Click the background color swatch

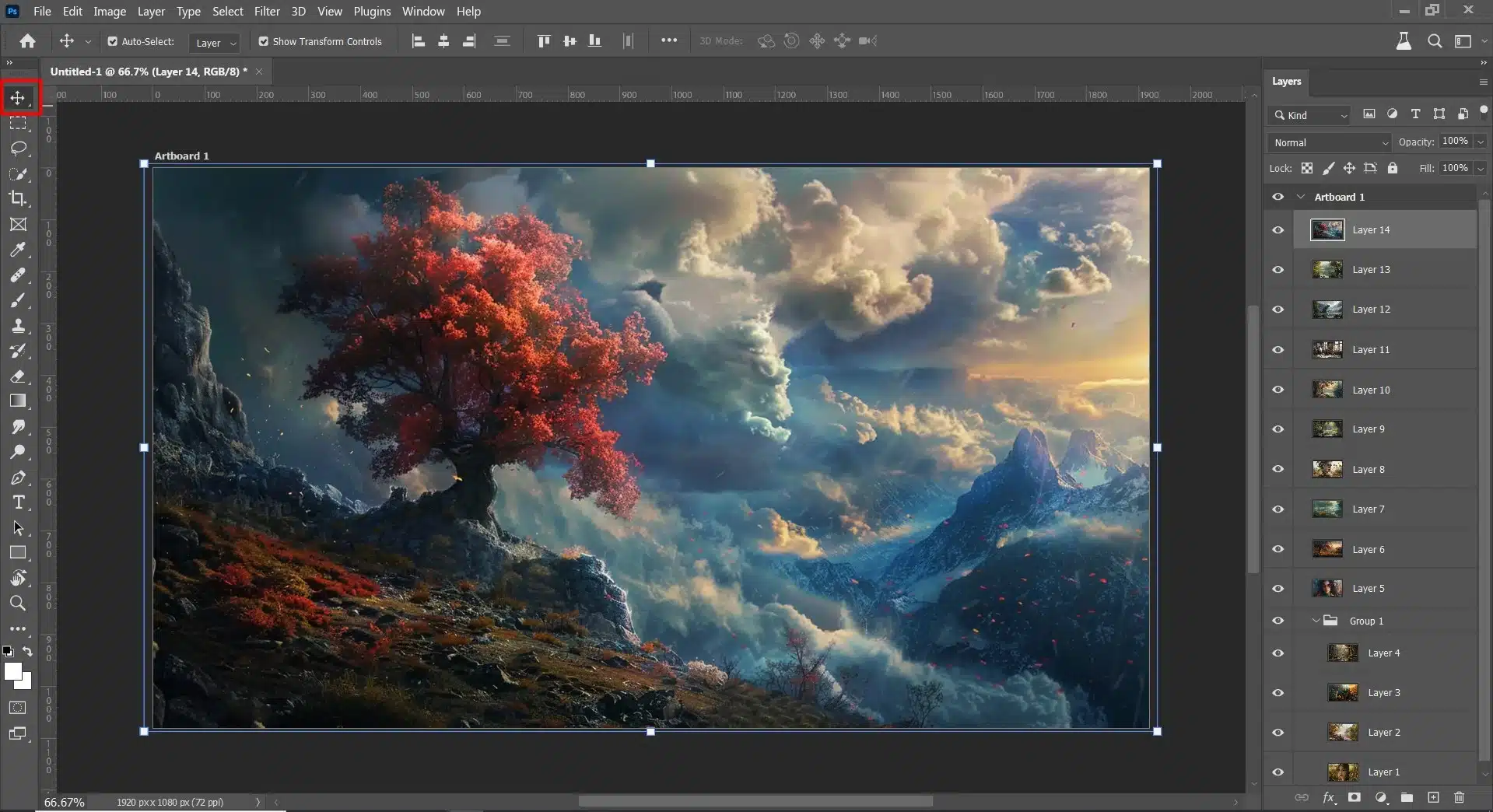click(x=26, y=682)
